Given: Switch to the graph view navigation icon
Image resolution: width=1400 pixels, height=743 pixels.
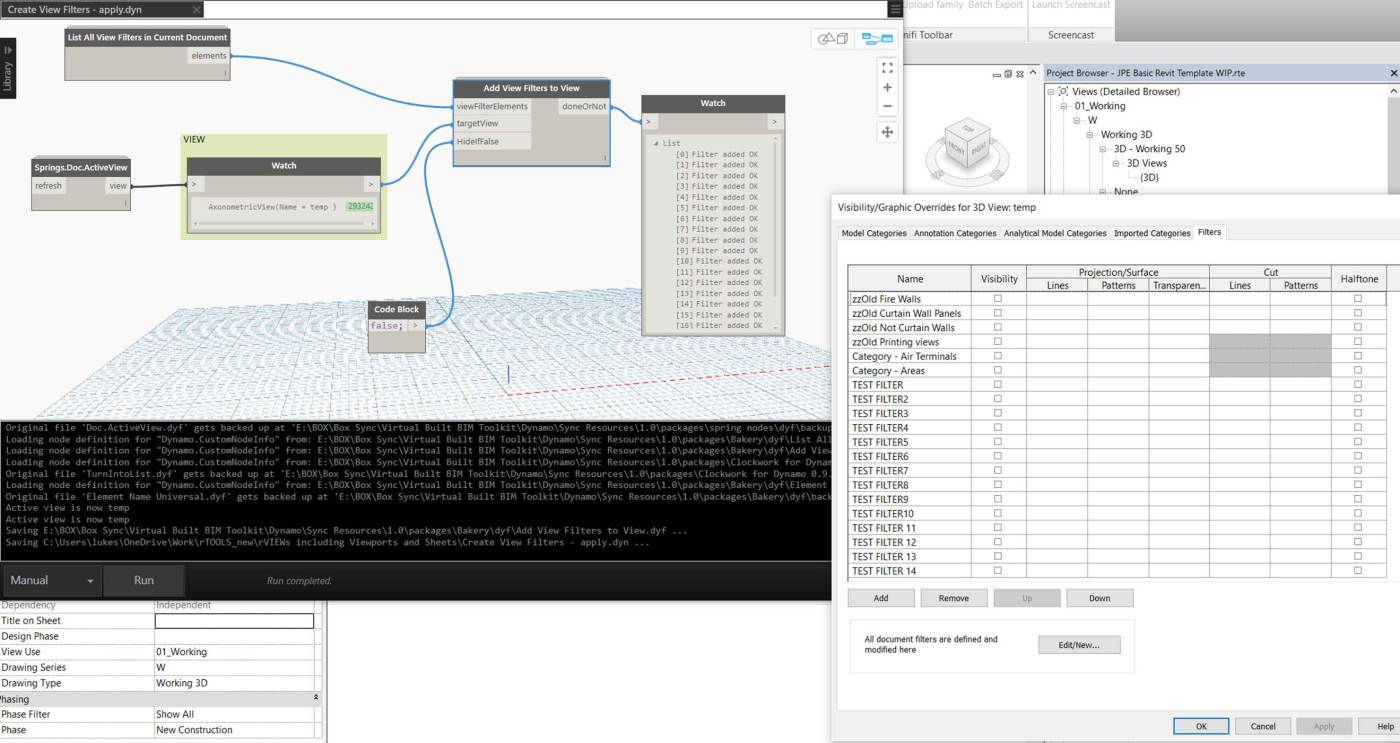Looking at the screenshot, I should click(x=877, y=39).
